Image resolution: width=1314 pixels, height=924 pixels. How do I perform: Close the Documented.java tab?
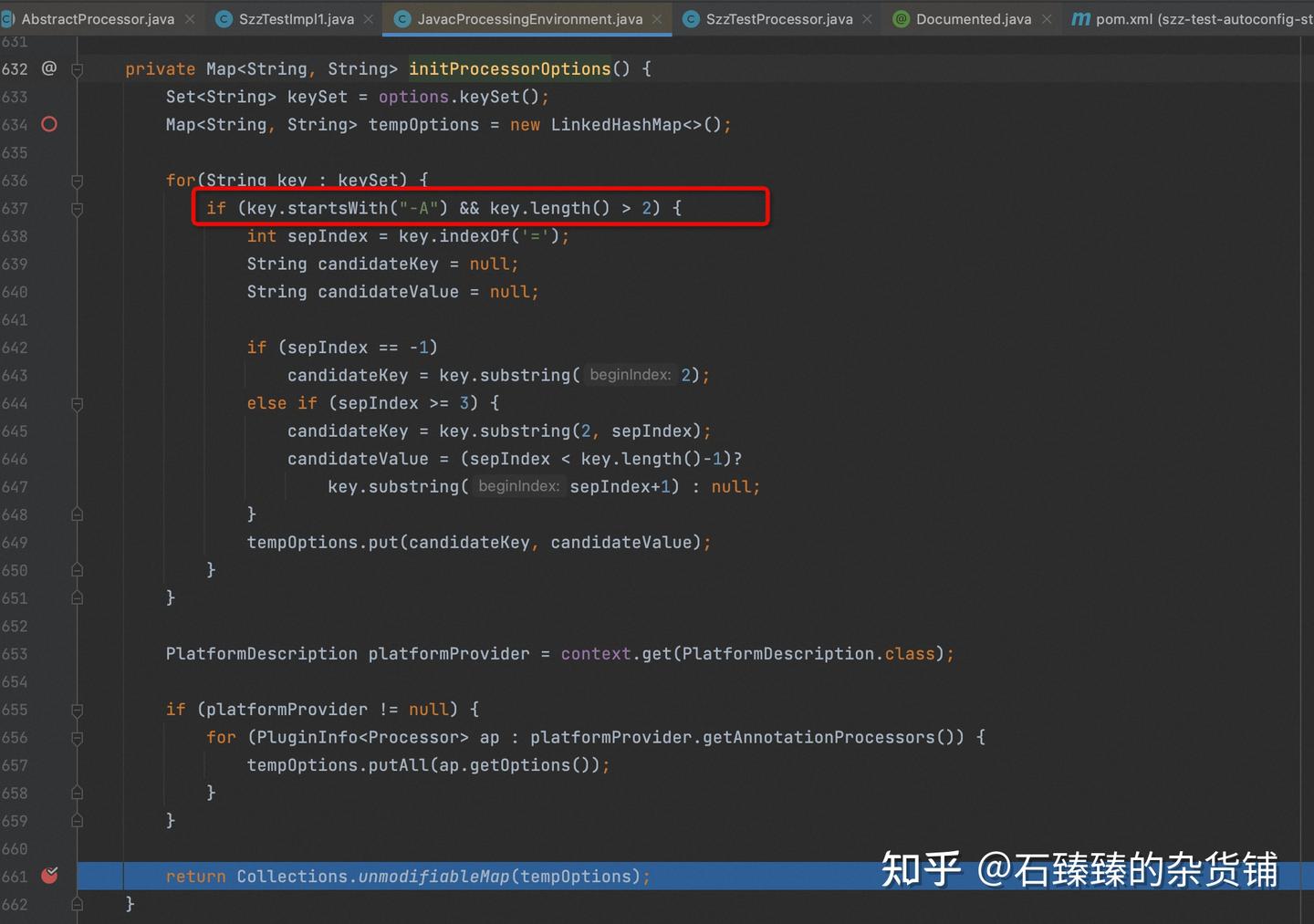click(x=1045, y=18)
